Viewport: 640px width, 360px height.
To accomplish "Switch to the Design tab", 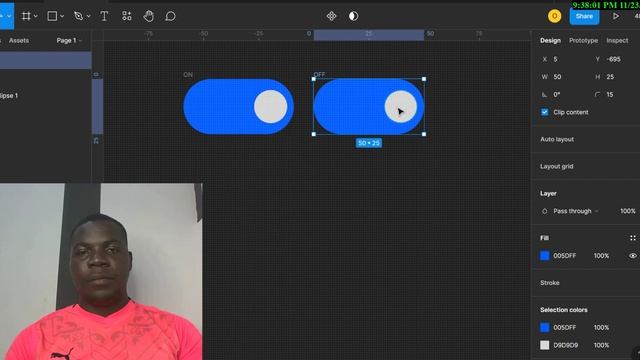I will 550,40.
